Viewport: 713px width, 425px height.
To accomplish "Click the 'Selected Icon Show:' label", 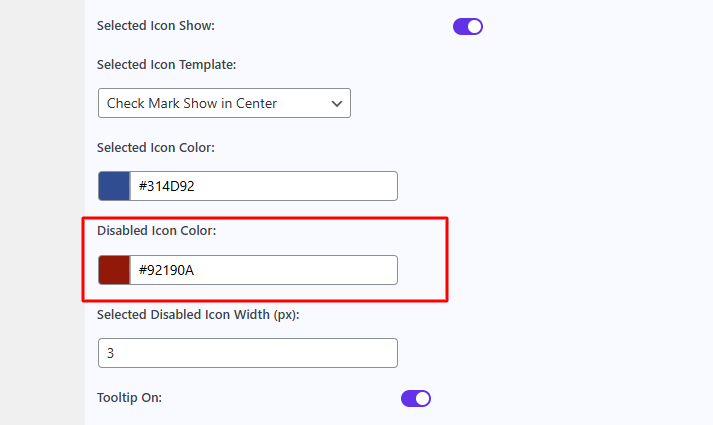I will tap(156, 26).
